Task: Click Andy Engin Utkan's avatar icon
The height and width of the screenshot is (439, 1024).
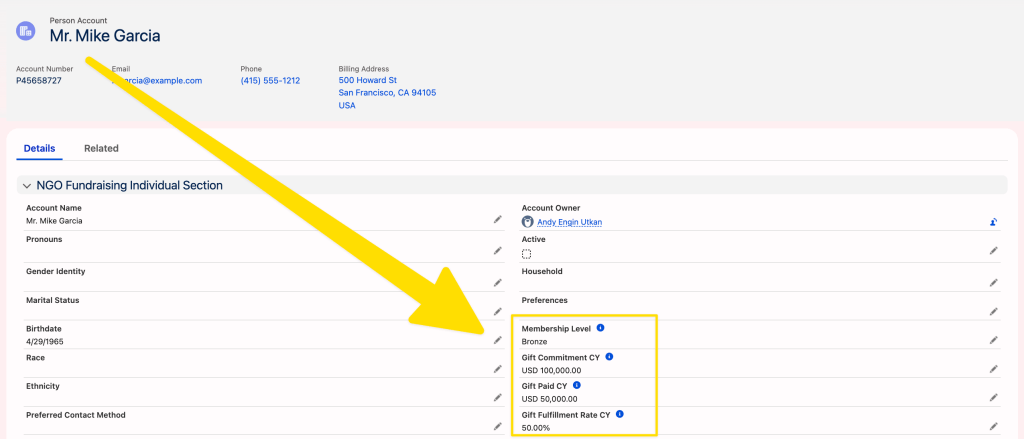Action: [x=528, y=221]
